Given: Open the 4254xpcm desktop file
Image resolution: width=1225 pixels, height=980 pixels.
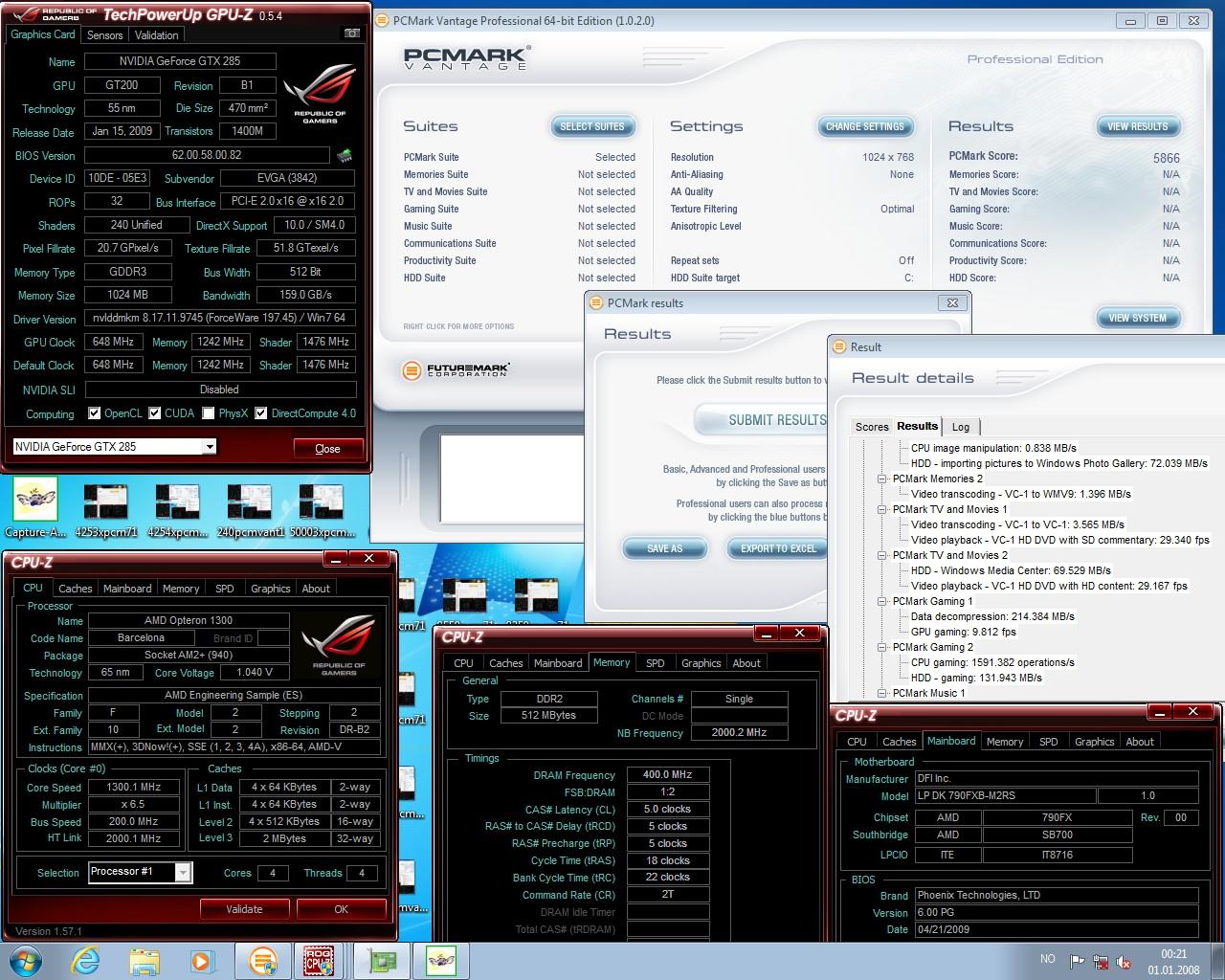Looking at the screenshot, I should [177, 510].
